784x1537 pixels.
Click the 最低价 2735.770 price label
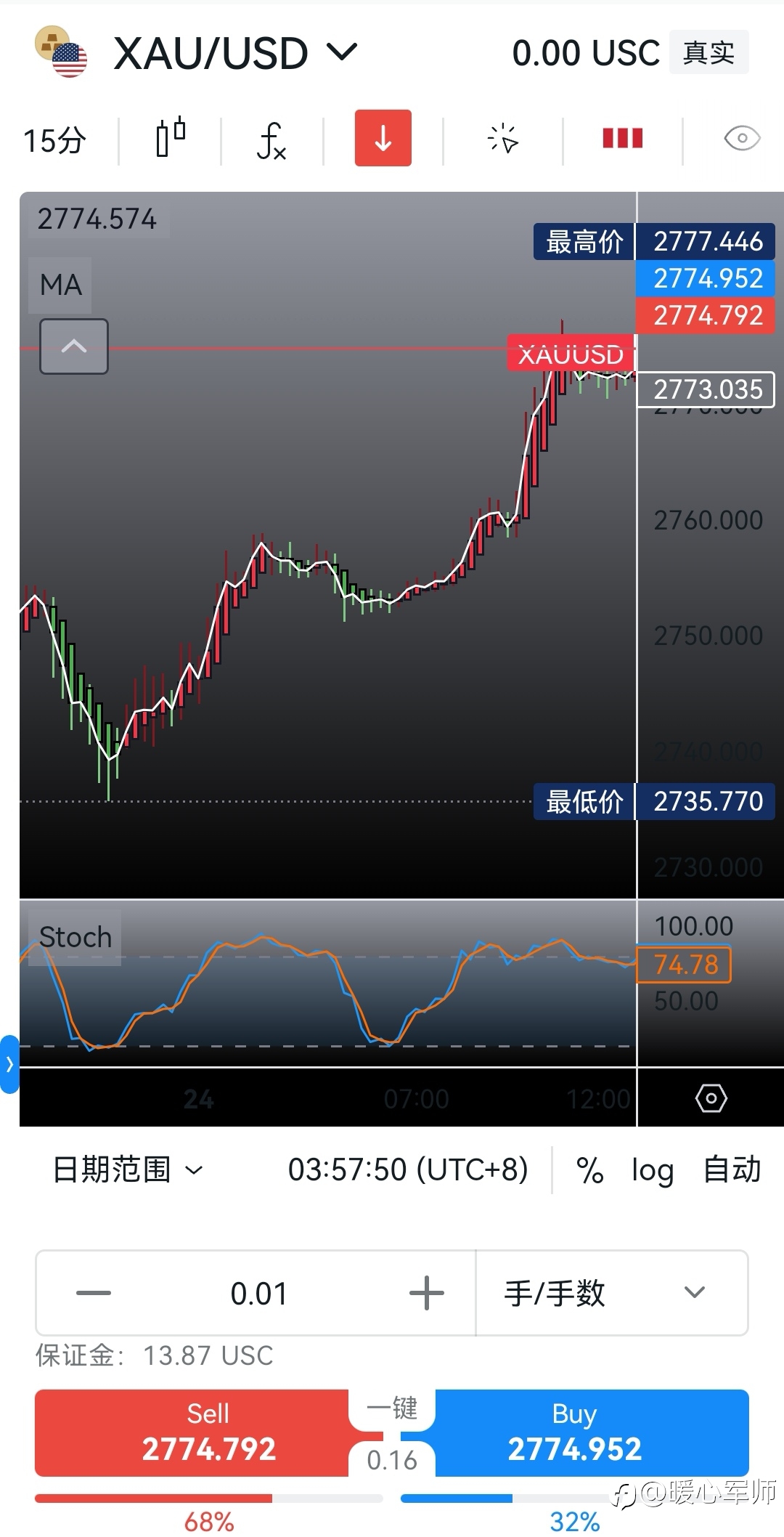point(654,801)
